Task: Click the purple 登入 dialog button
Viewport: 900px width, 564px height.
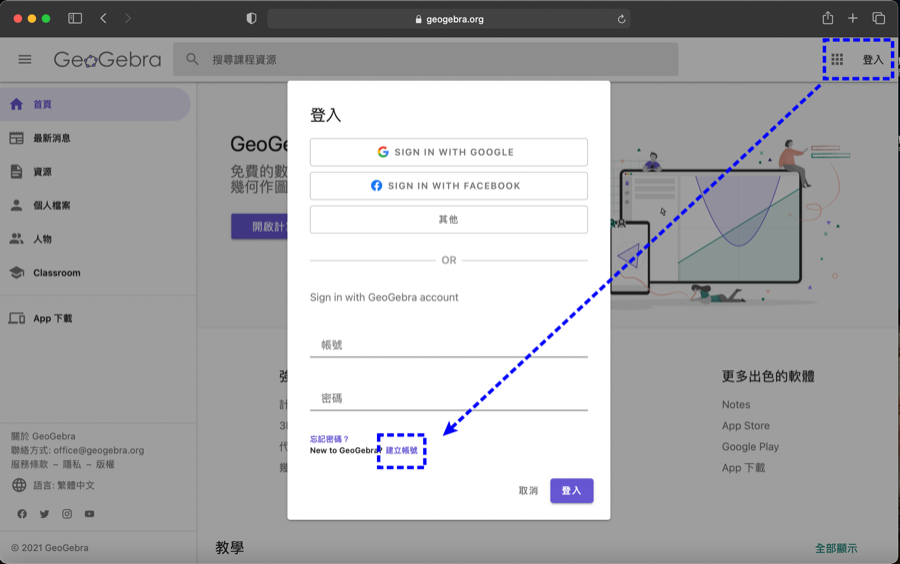Action: pos(572,491)
